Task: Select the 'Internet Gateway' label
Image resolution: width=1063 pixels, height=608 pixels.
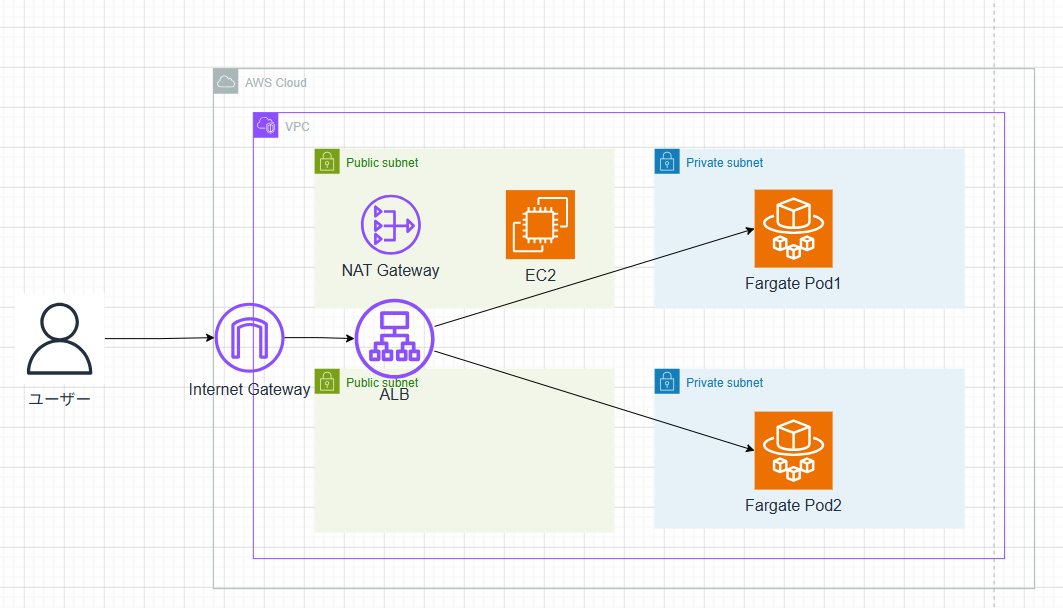Action: (x=249, y=390)
